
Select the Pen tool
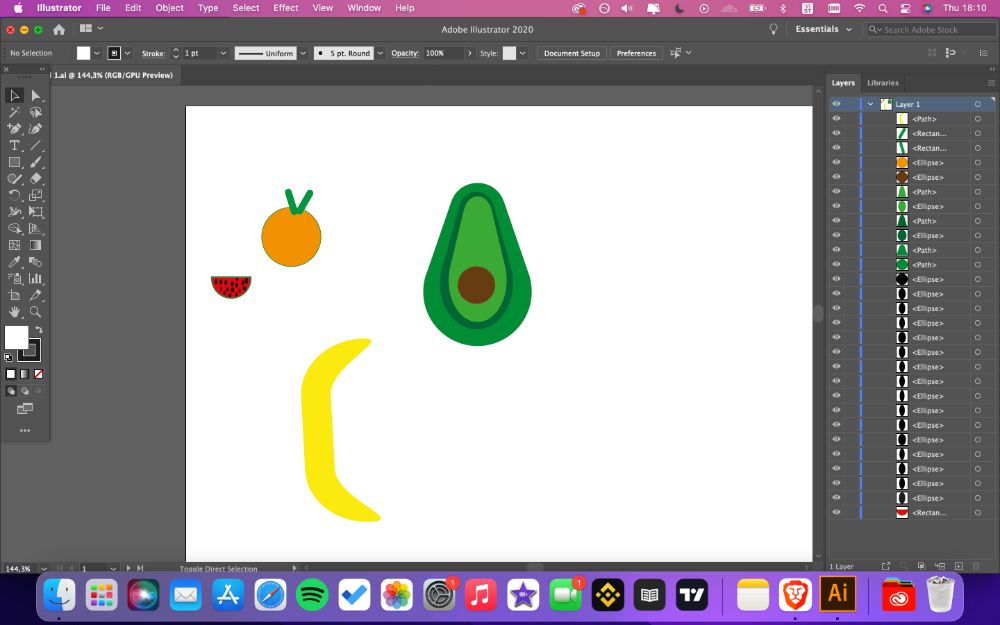tap(14, 129)
